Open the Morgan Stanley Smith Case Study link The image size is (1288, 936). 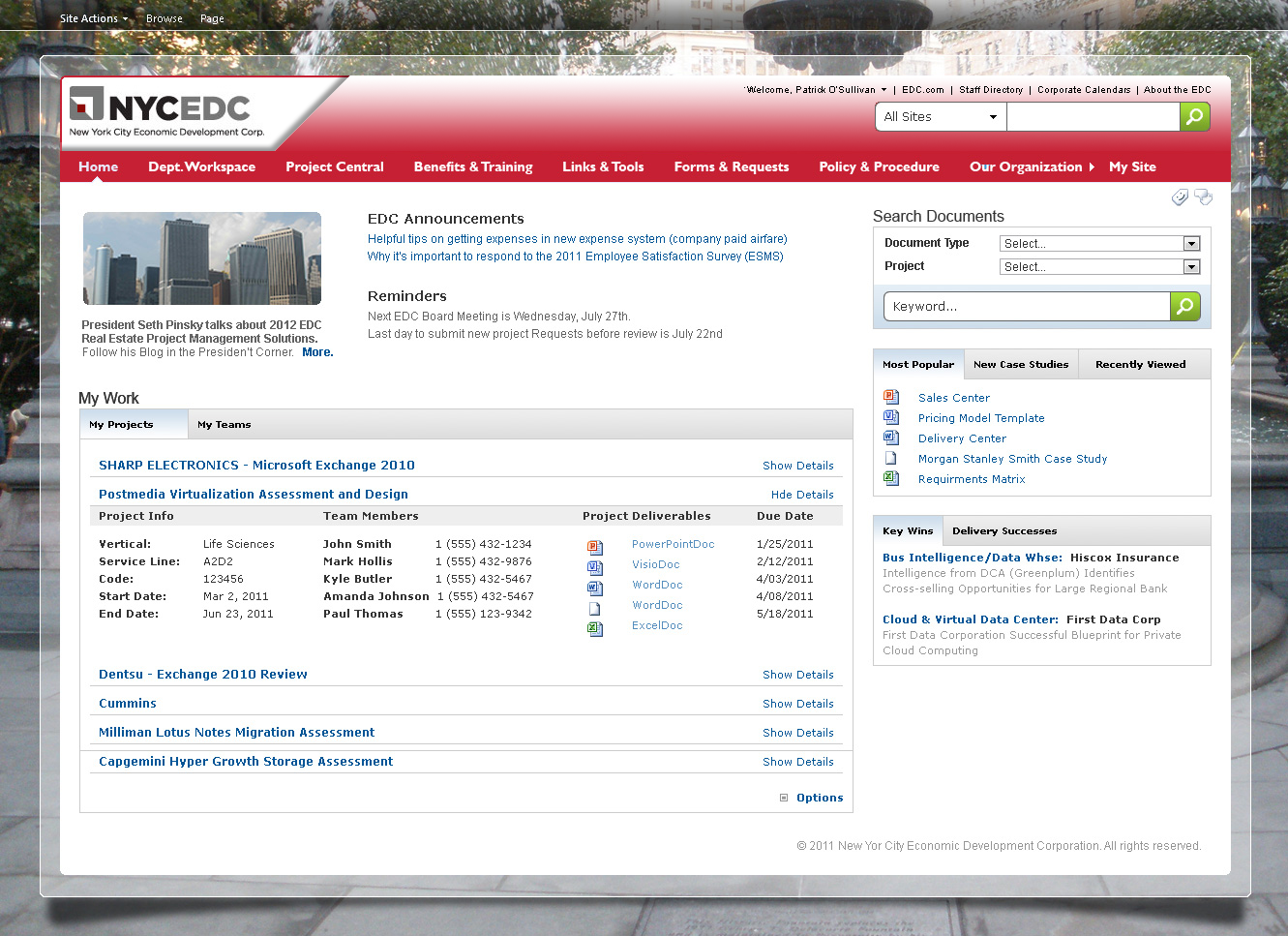(1012, 459)
